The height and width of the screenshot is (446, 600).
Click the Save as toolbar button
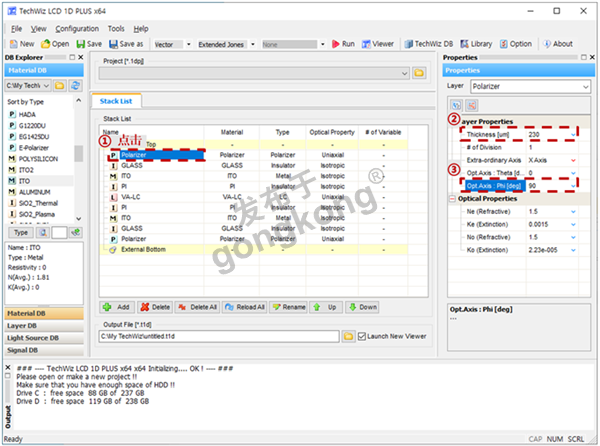[x=126, y=44]
